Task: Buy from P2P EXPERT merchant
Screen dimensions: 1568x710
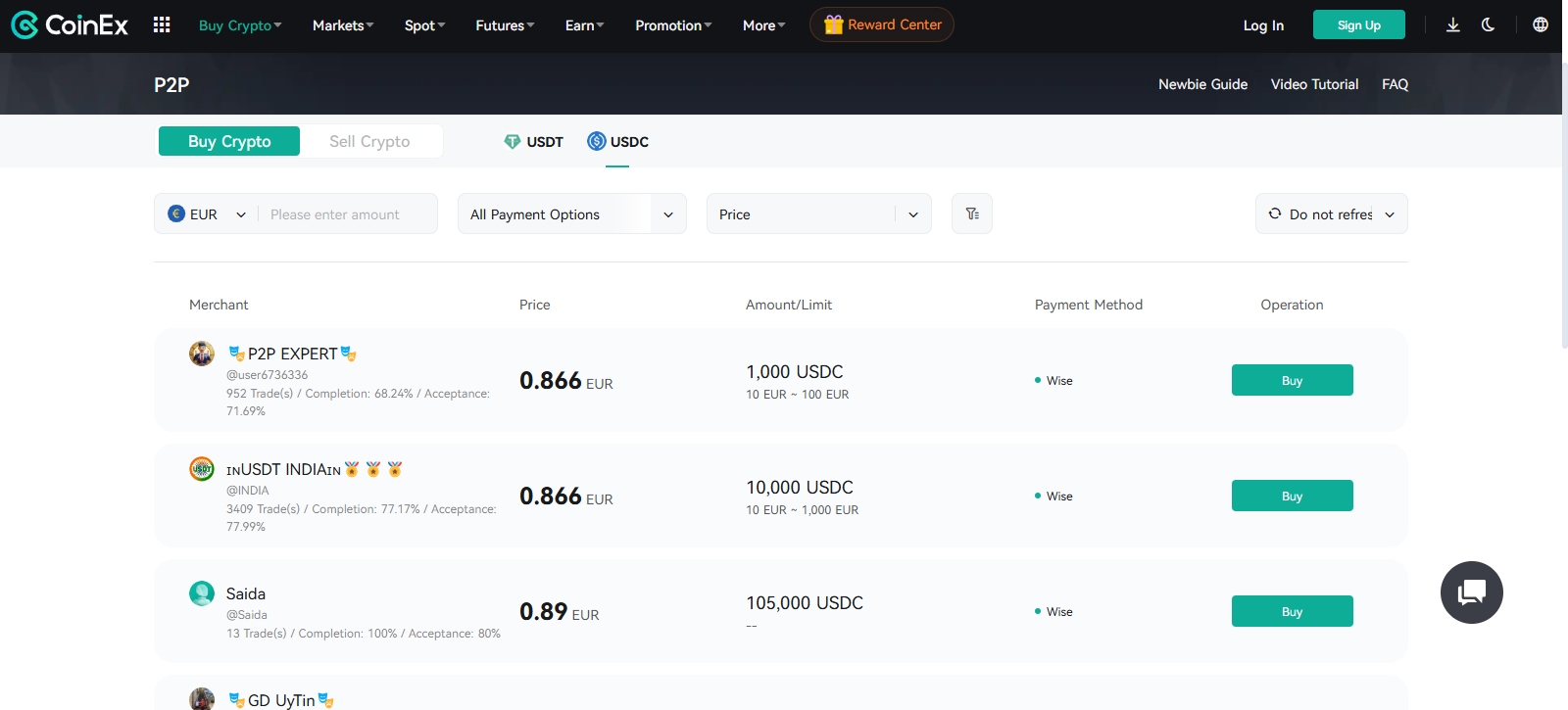Action: click(x=1293, y=380)
